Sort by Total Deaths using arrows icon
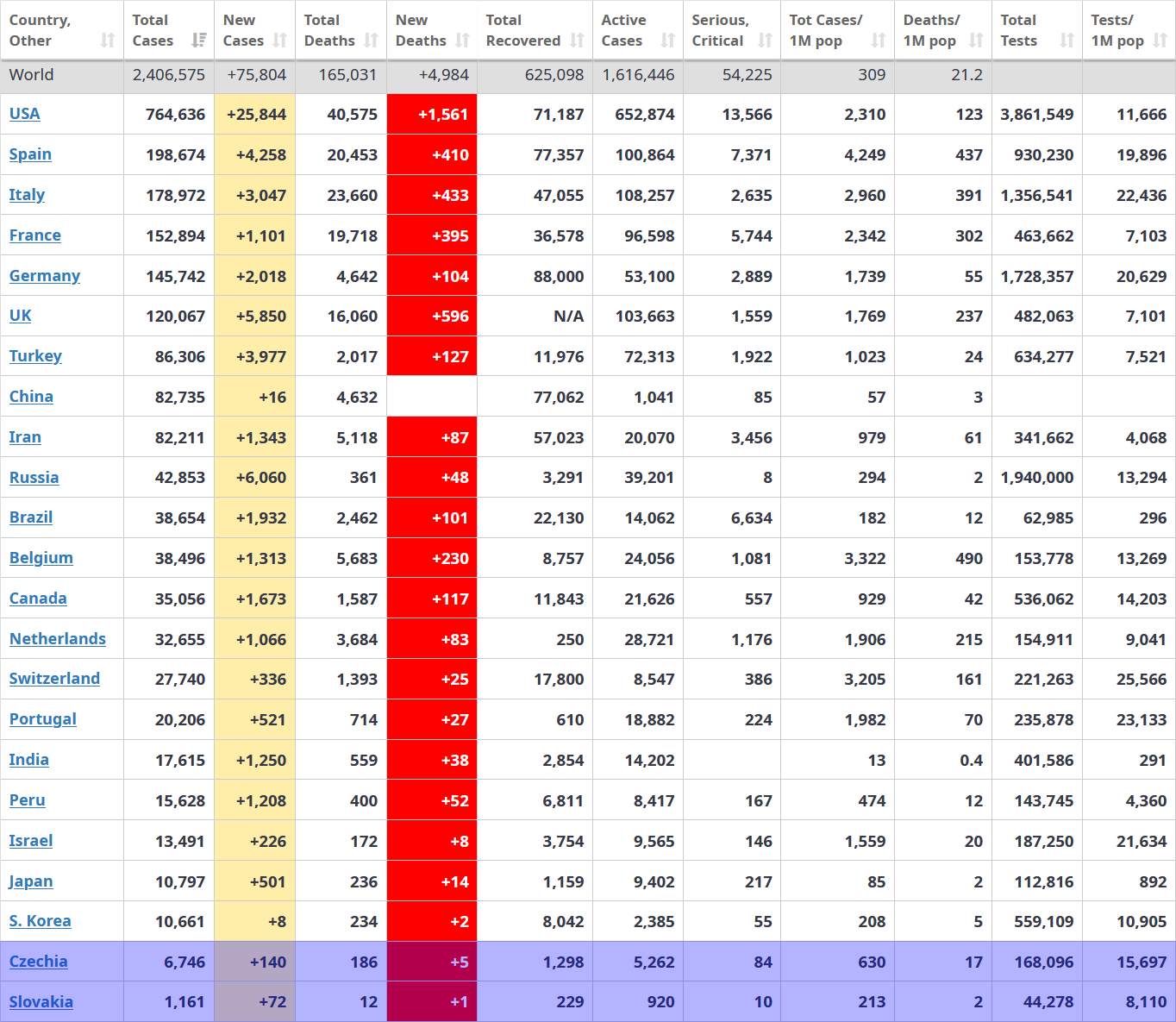Screen dimensions: 1176x1022 pyautogui.click(x=371, y=41)
